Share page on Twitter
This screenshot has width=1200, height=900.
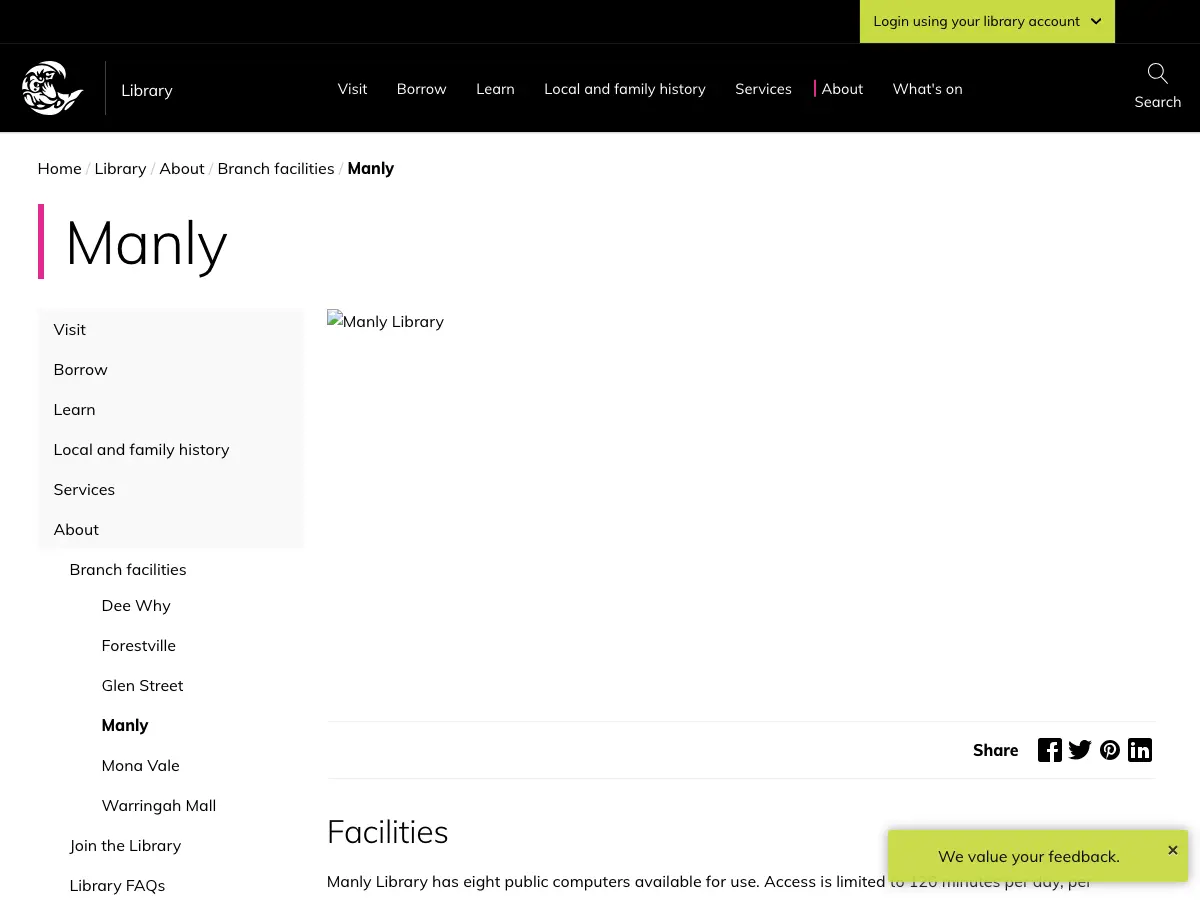pyautogui.click(x=1080, y=750)
